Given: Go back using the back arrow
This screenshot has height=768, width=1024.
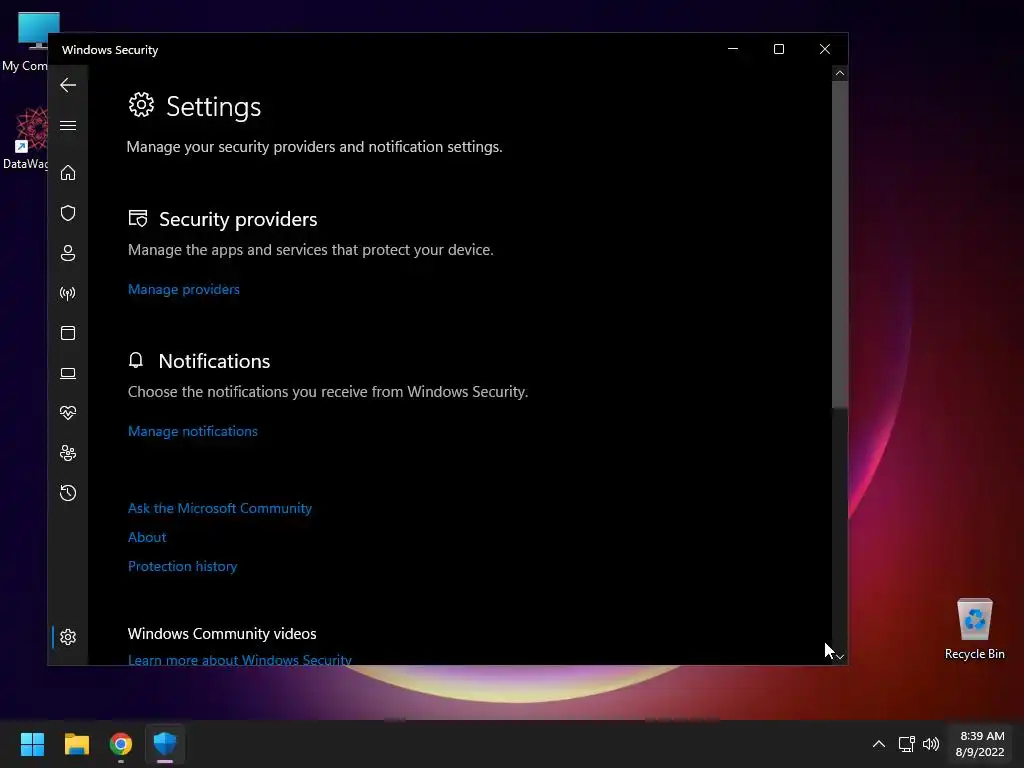Looking at the screenshot, I should 68,85.
